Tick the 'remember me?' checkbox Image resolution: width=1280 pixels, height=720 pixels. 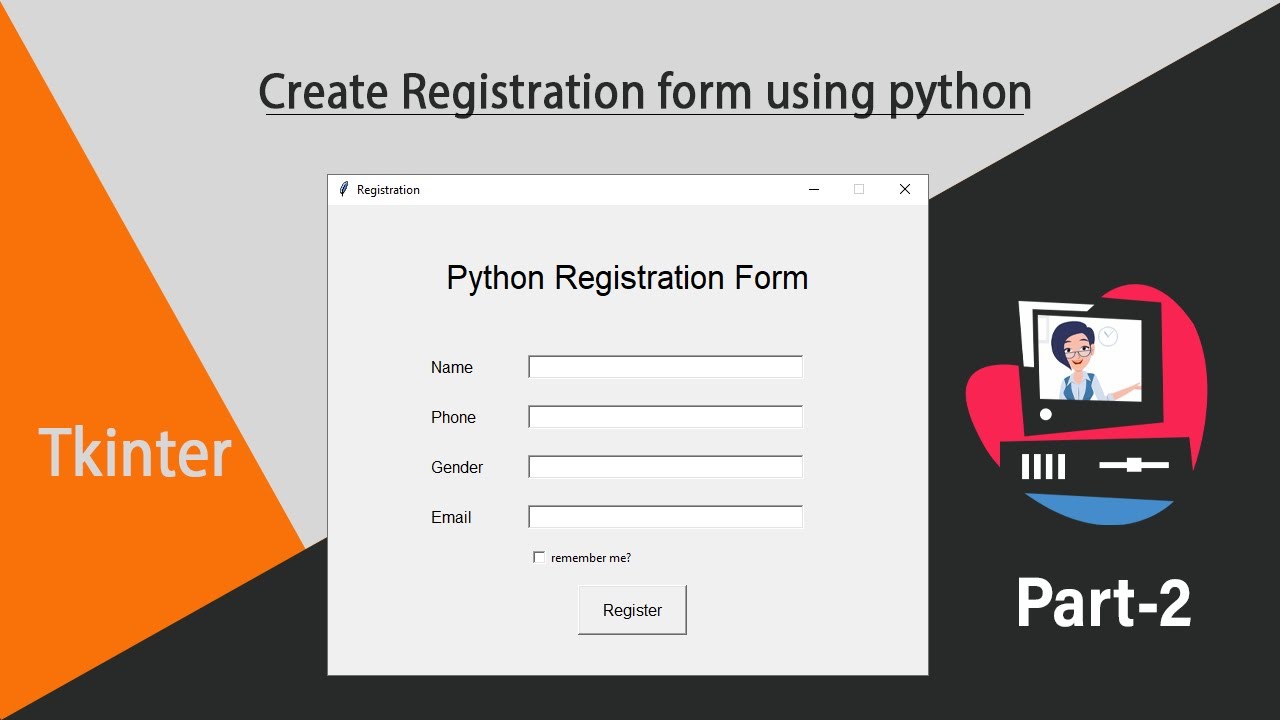tap(539, 557)
